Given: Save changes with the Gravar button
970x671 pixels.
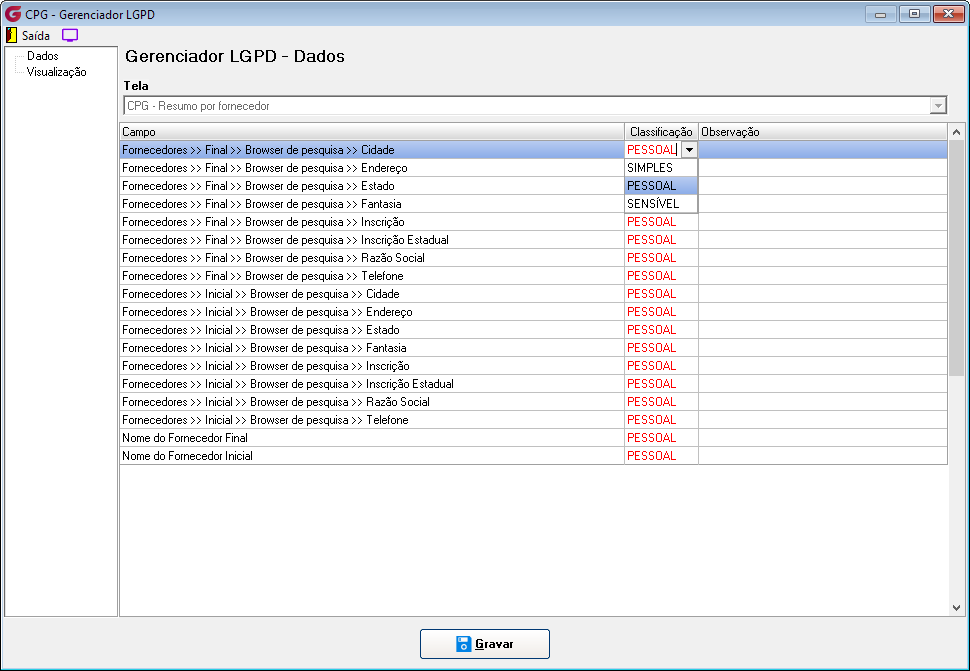Looking at the screenshot, I should (484, 644).
